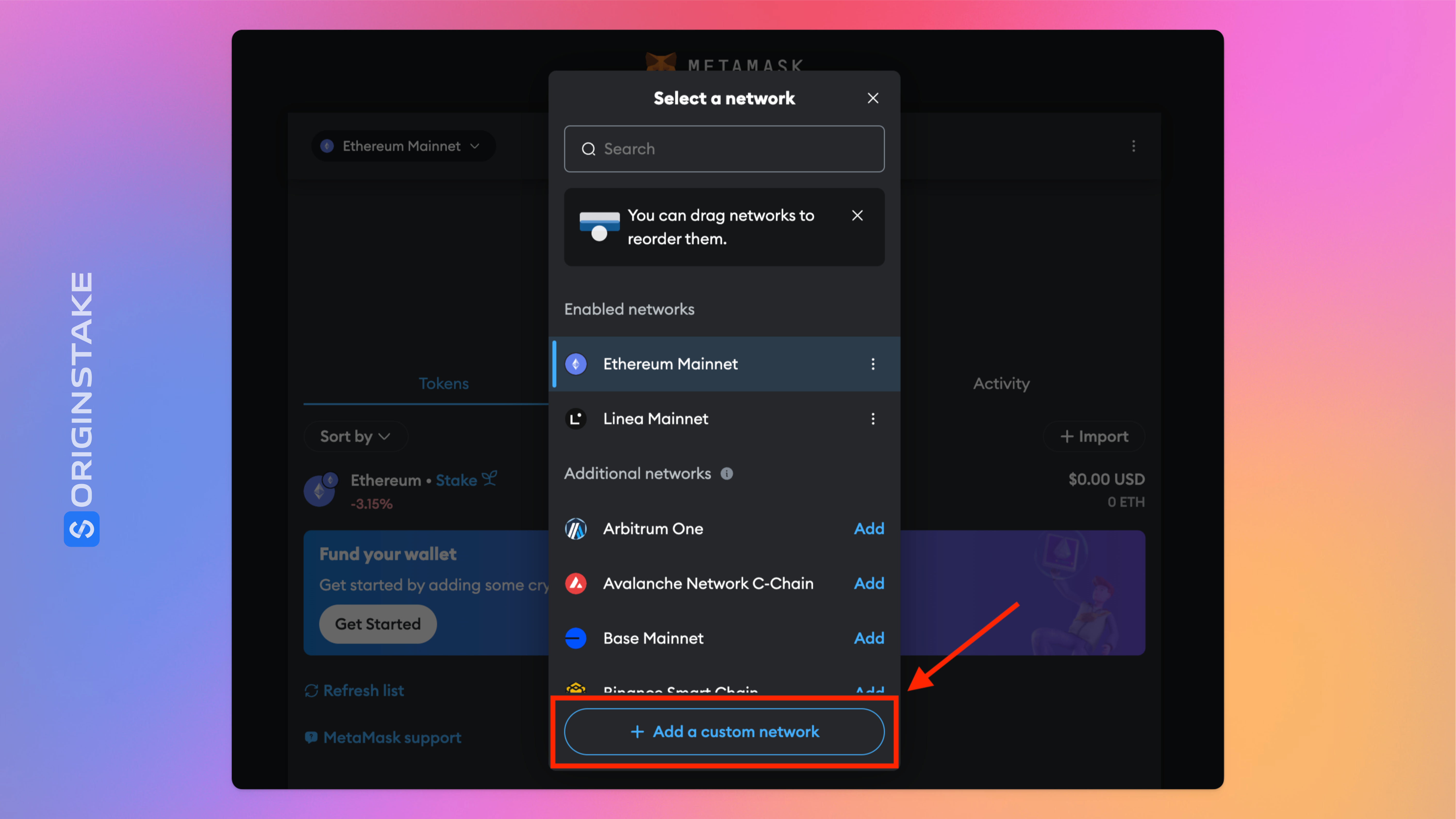
Task: Click the Import tokens button
Action: pyautogui.click(x=1094, y=436)
